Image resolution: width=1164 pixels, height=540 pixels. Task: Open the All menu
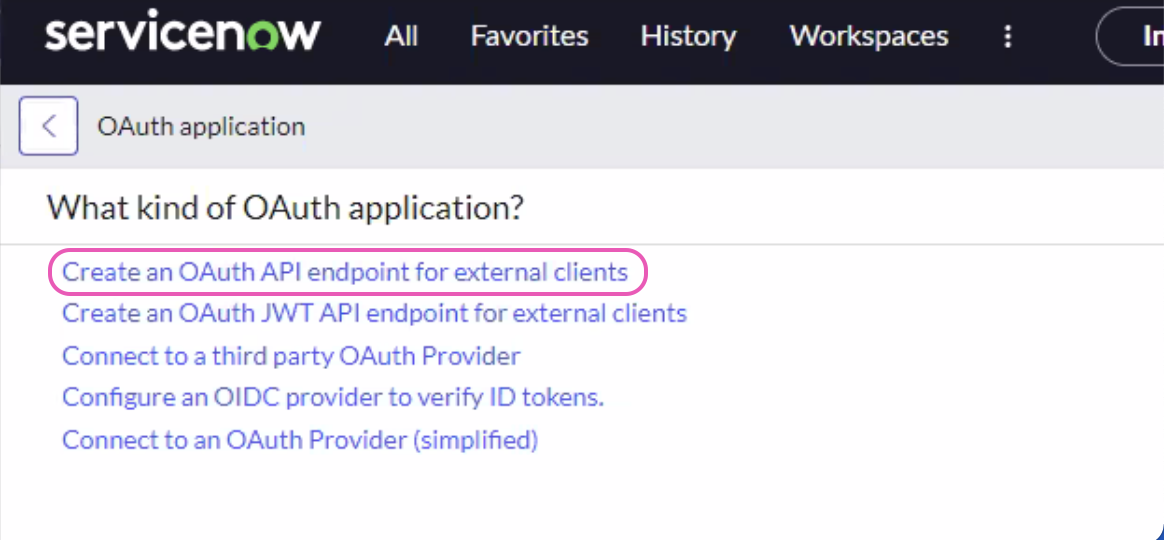click(401, 37)
